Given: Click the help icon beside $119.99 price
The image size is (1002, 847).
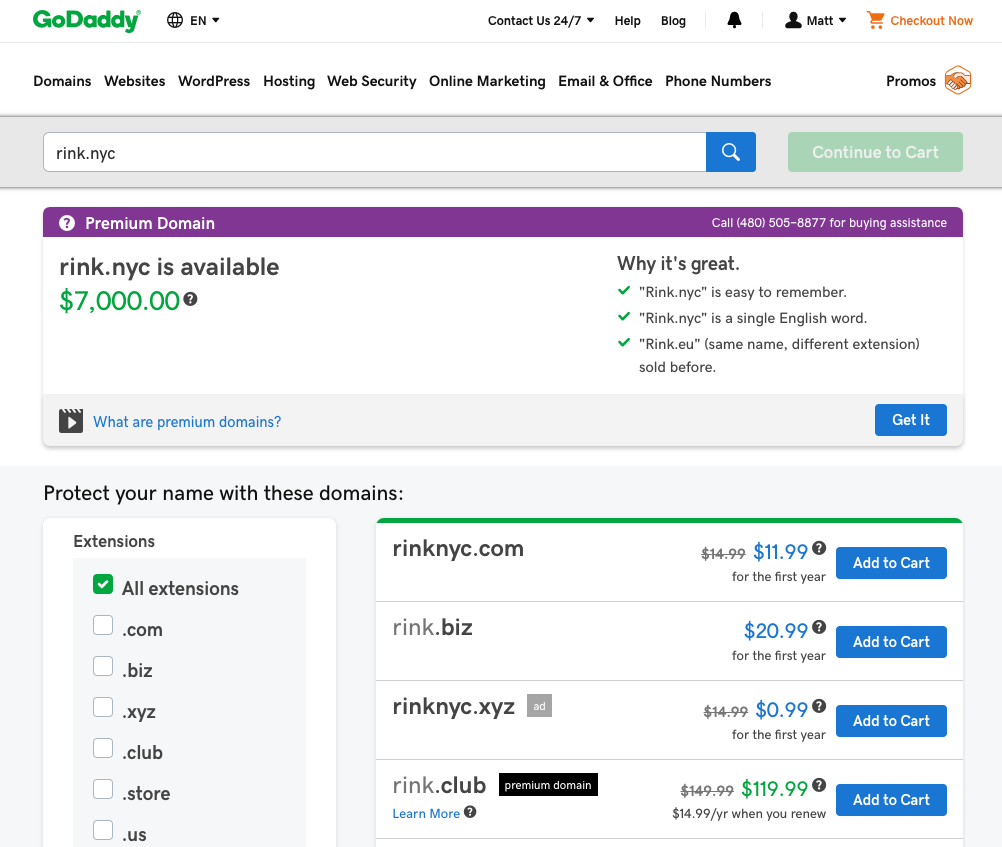Looking at the screenshot, I should (x=819, y=785).
